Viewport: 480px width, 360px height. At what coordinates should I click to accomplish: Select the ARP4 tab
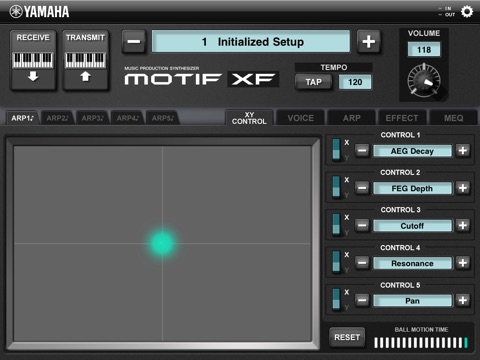(127, 118)
